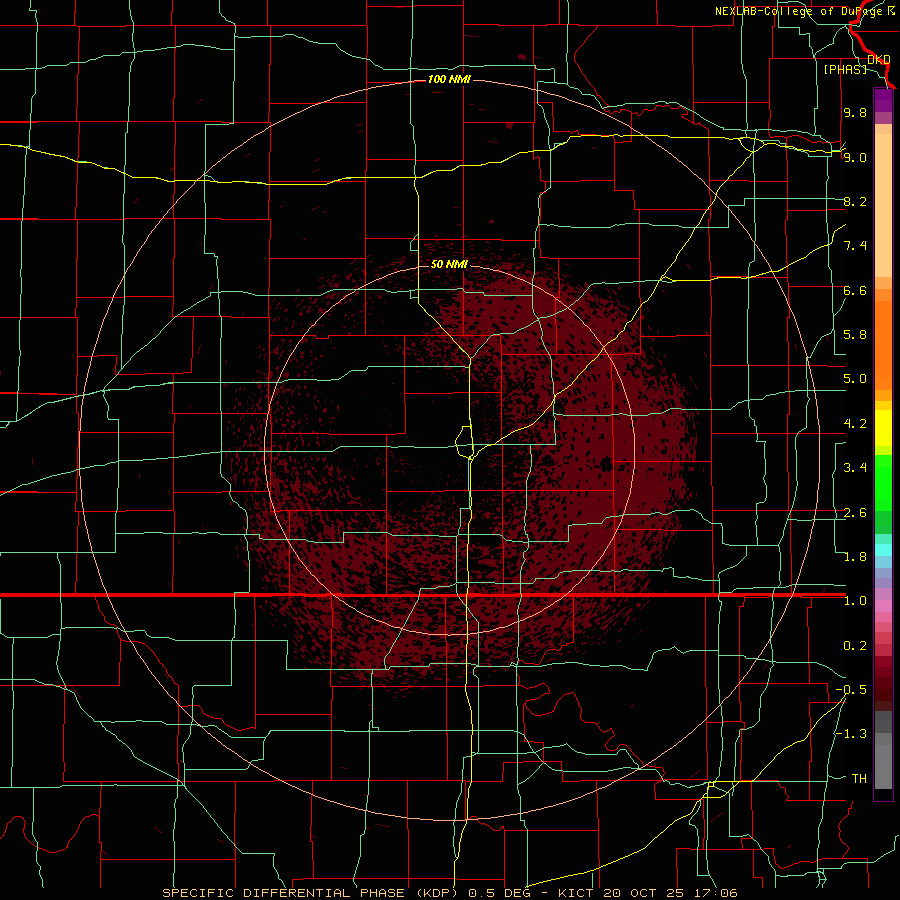Click the "100 NMI" range ring label
900x900 pixels.
point(449,79)
